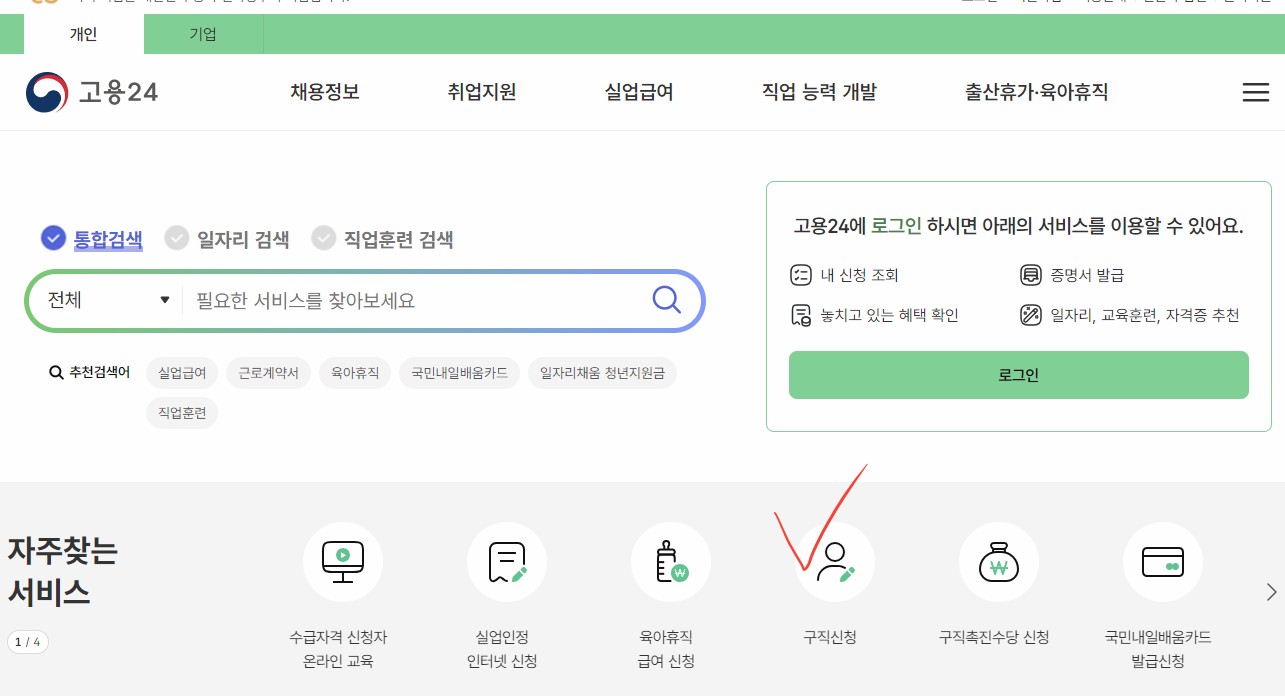Click the 육아휴직 급여 신청 baby bottle icon
The width and height of the screenshot is (1285, 696).
(670, 561)
